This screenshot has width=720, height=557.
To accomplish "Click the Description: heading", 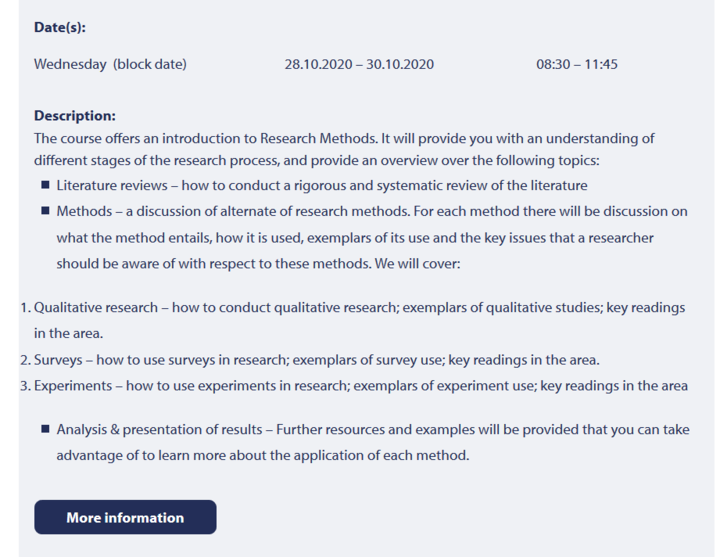I will (x=75, y=116).
